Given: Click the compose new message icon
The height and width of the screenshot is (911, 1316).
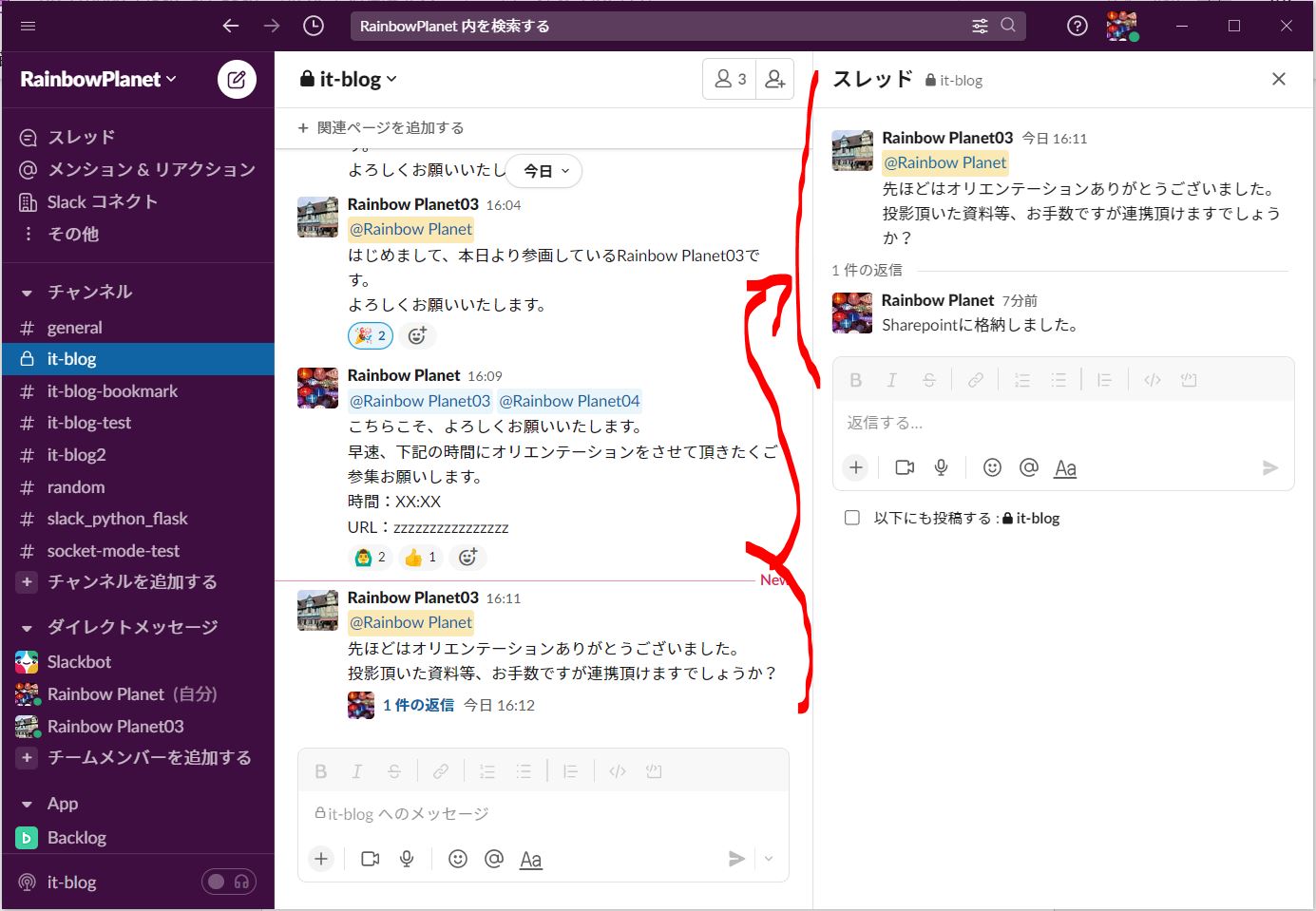Looking at the screenshot, I should pos(237,80).
